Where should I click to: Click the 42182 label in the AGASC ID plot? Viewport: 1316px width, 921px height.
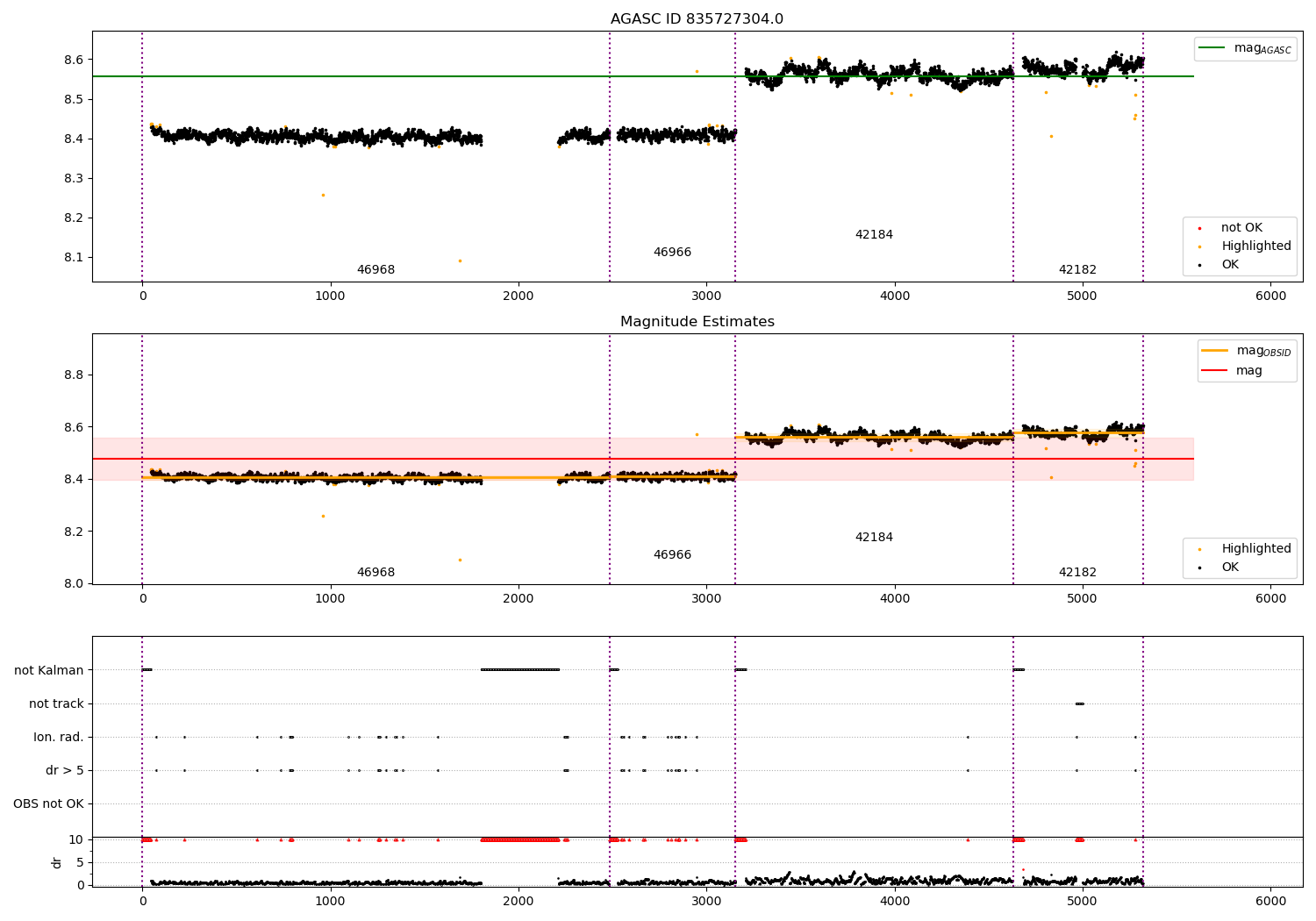(1077, 270)
